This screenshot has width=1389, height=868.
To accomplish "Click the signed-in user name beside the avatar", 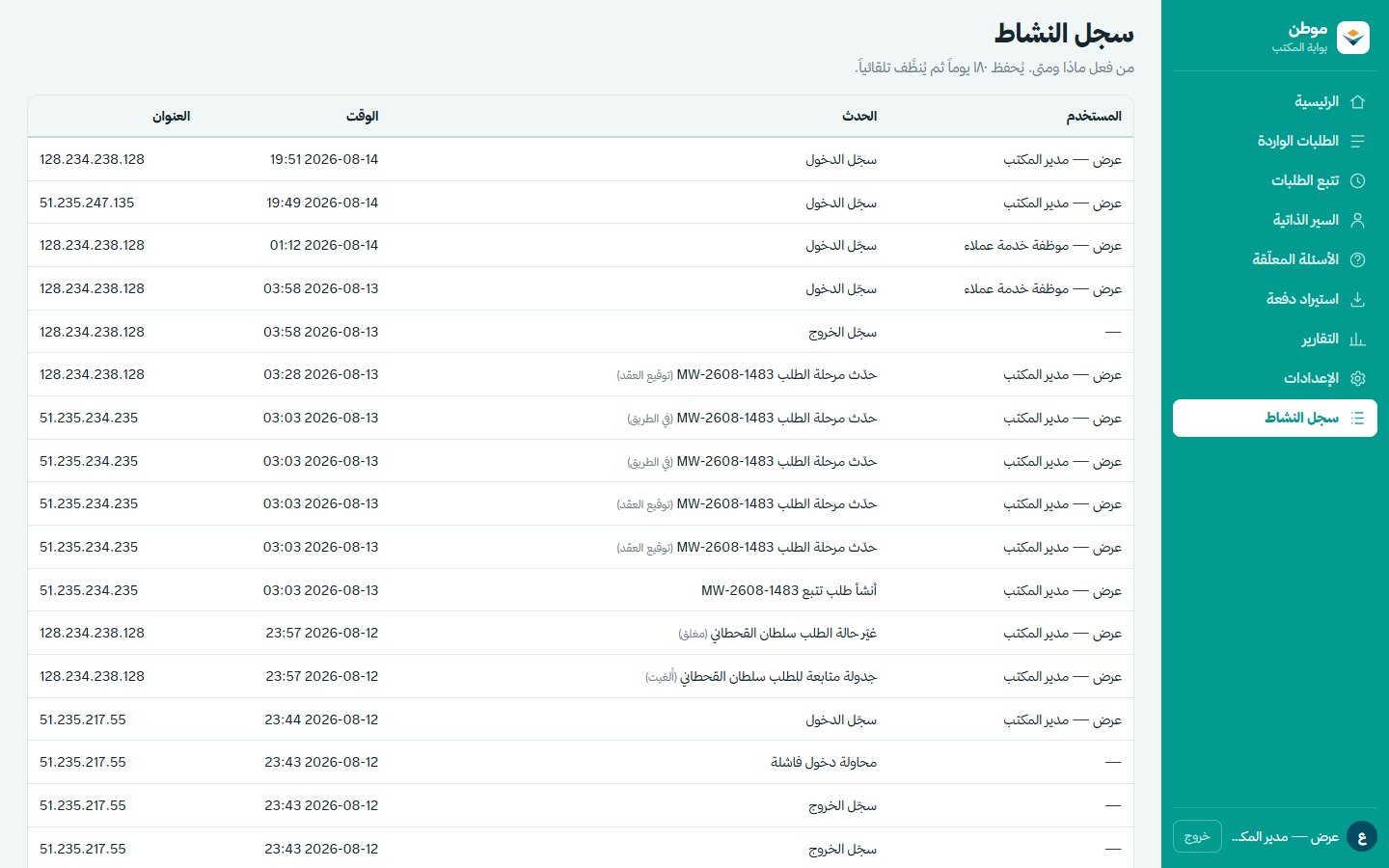I will [1285, 836].
